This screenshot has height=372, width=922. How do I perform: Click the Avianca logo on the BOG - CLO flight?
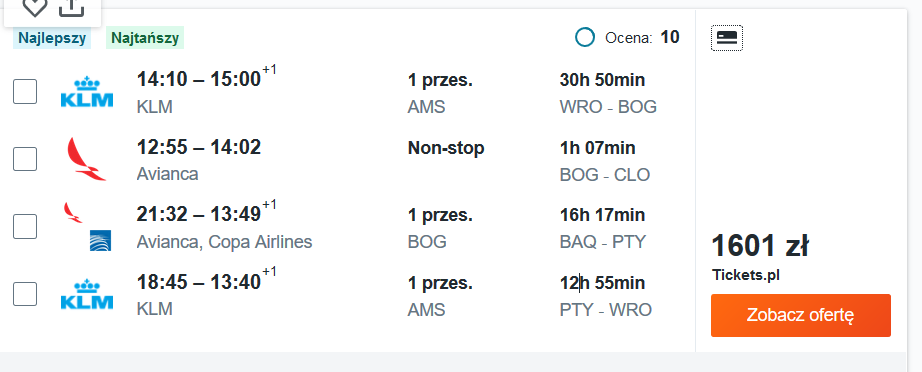[x=86, y=159]
